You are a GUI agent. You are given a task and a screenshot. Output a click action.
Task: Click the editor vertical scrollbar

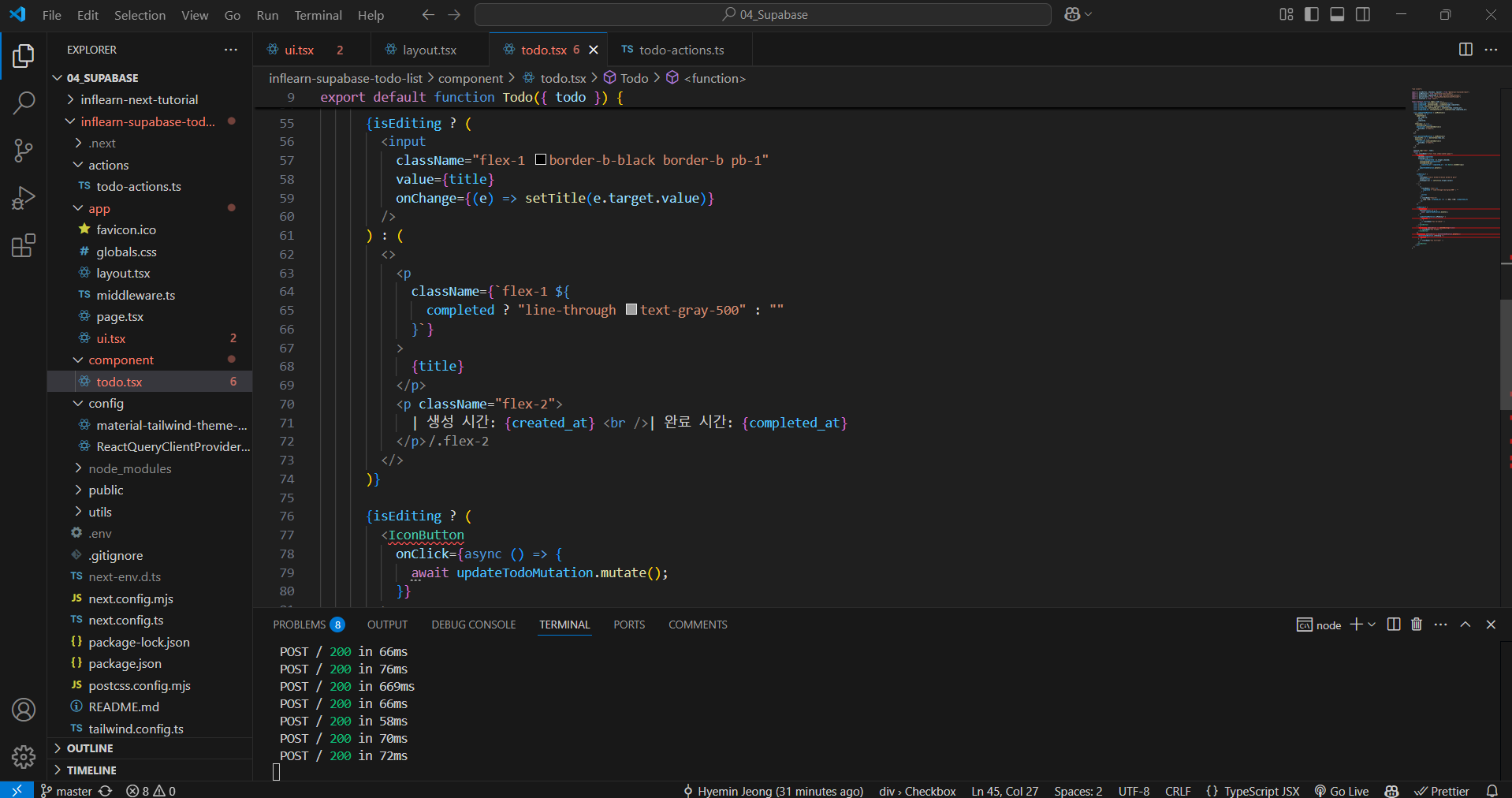pyautogui.click(x=1506, y=355)
